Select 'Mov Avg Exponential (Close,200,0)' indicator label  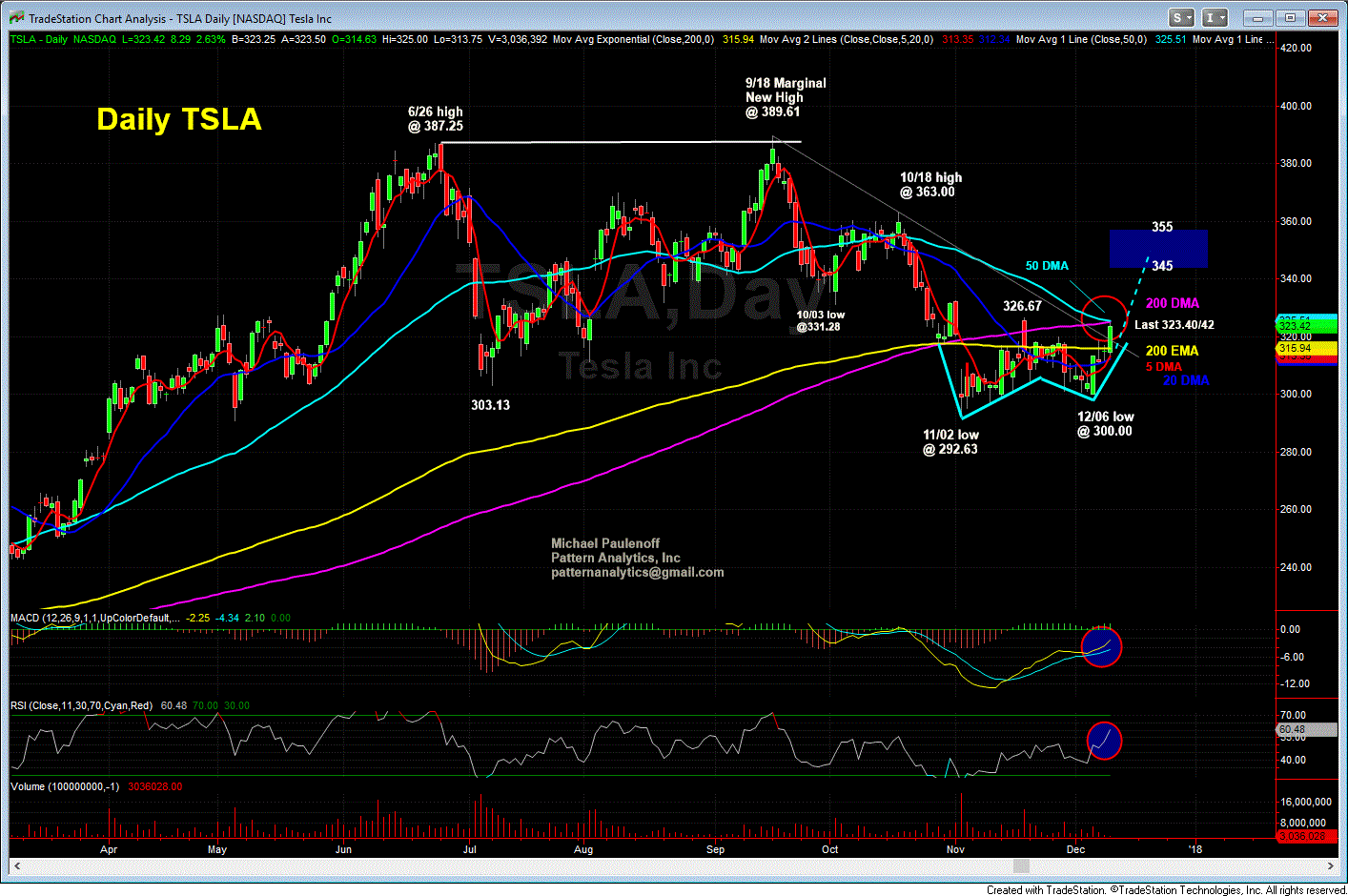click(x=633, y=39)
